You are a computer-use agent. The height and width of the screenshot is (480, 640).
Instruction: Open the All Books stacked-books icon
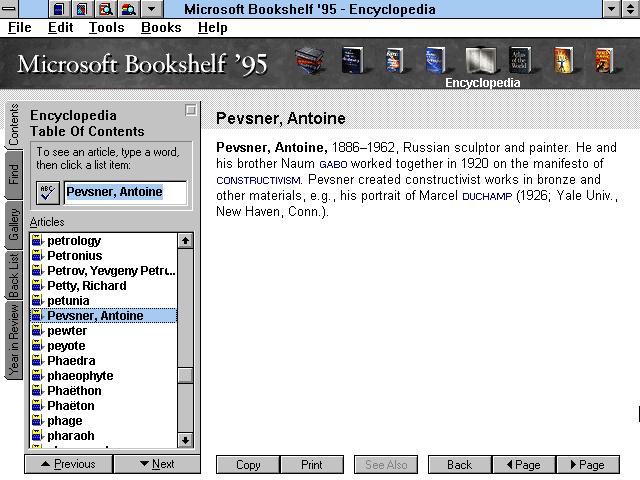(310, 60)
